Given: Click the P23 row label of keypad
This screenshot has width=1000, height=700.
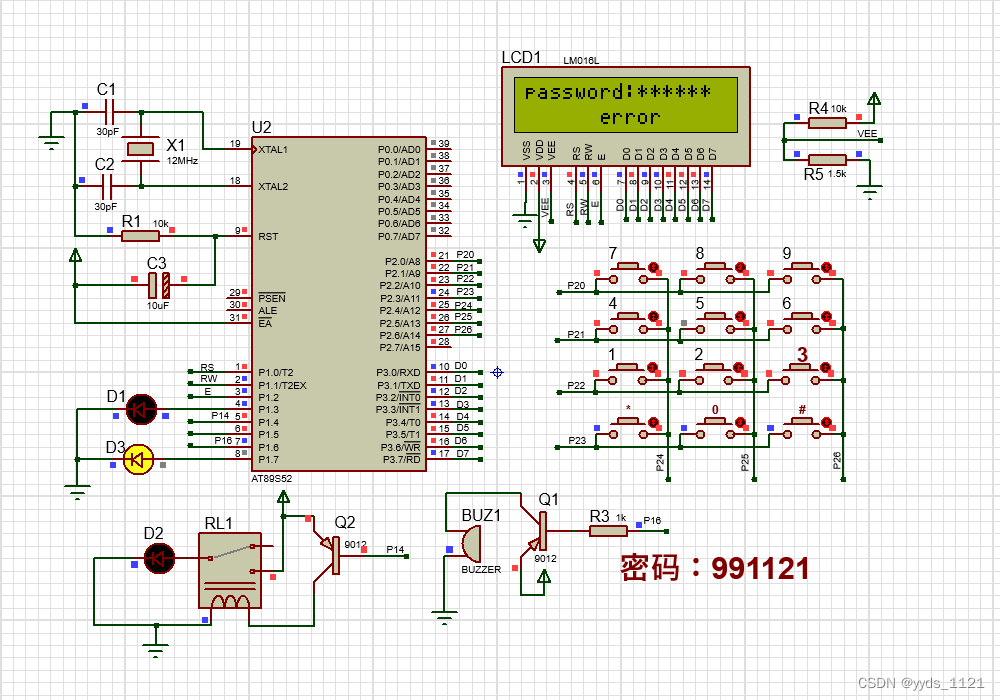Looking at the screenshot, I should tap(577, 440).
